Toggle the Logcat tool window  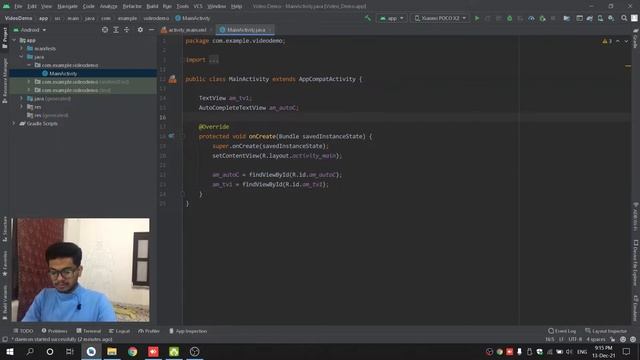pyautogui.click(x=119, y=331)
